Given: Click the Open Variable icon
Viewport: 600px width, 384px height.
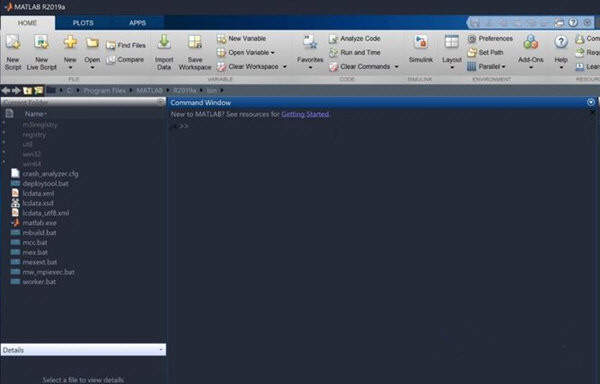Looking at the screenshot, I should click(222, 52).
